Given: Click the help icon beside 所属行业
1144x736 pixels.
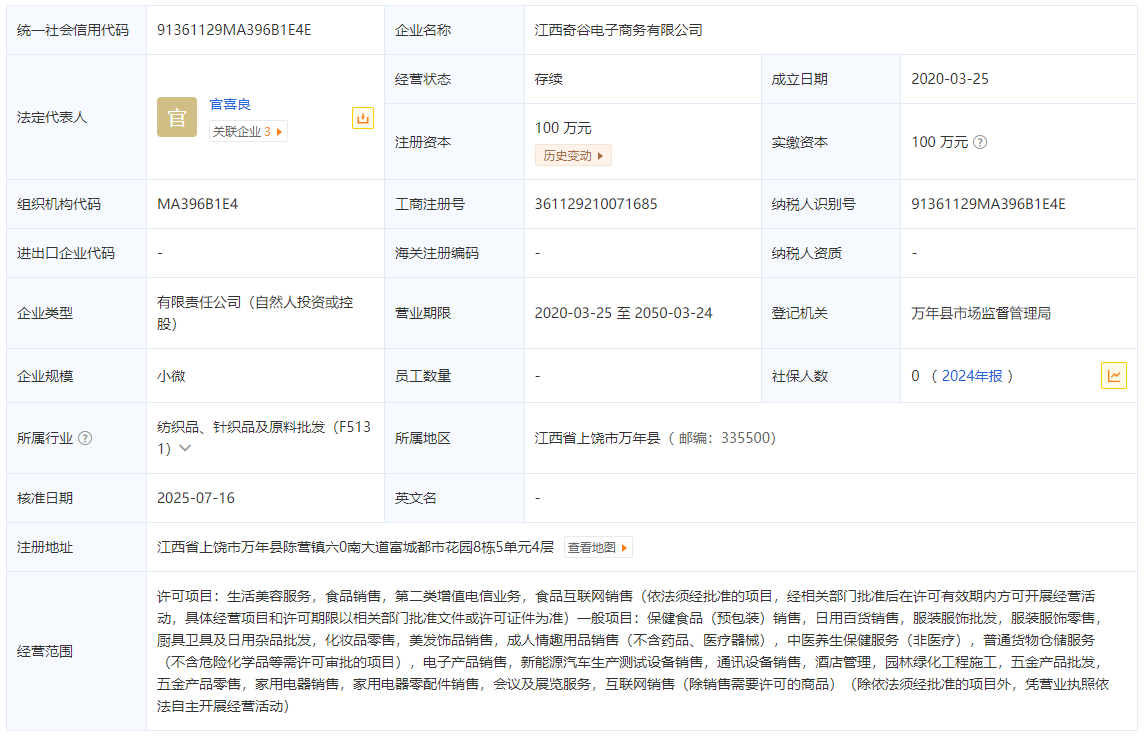Looking at the screenshot, I should (85, 438).
